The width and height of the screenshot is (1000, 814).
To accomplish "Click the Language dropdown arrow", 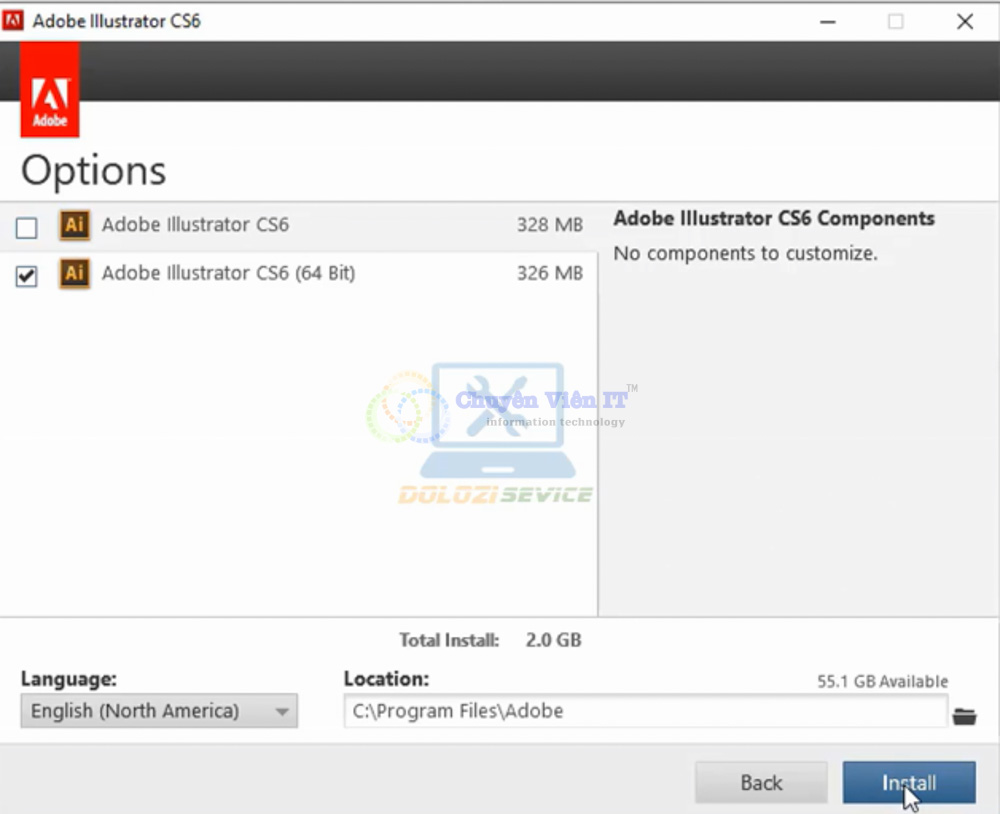I will tap(281, 711).
